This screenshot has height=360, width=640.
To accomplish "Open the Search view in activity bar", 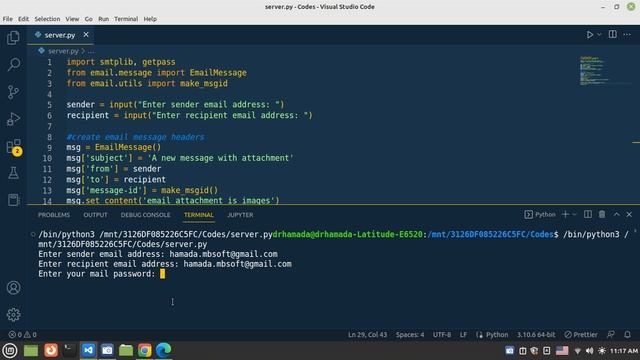I will [x=13, y=64].
